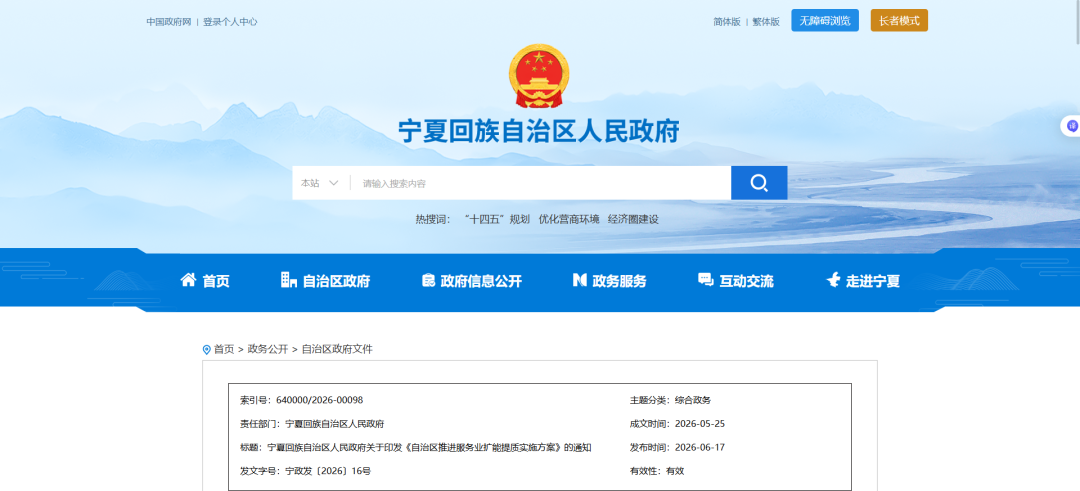Click the 自治区政府文件 breadcrumb link
Image resolution: width=1080 pixels, height=491 pixels.
pos(337,350)
